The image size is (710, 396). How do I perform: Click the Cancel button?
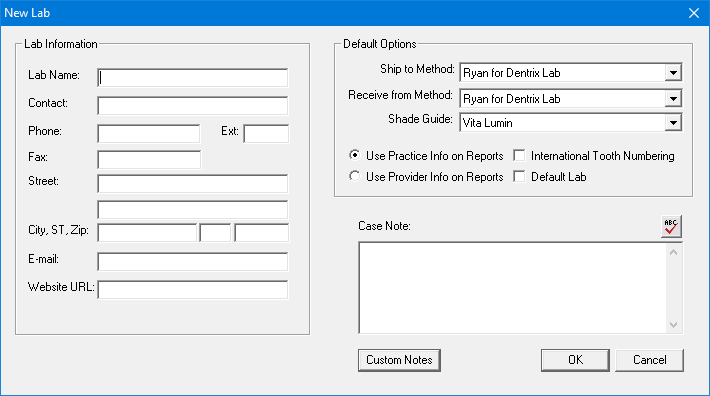649,360
